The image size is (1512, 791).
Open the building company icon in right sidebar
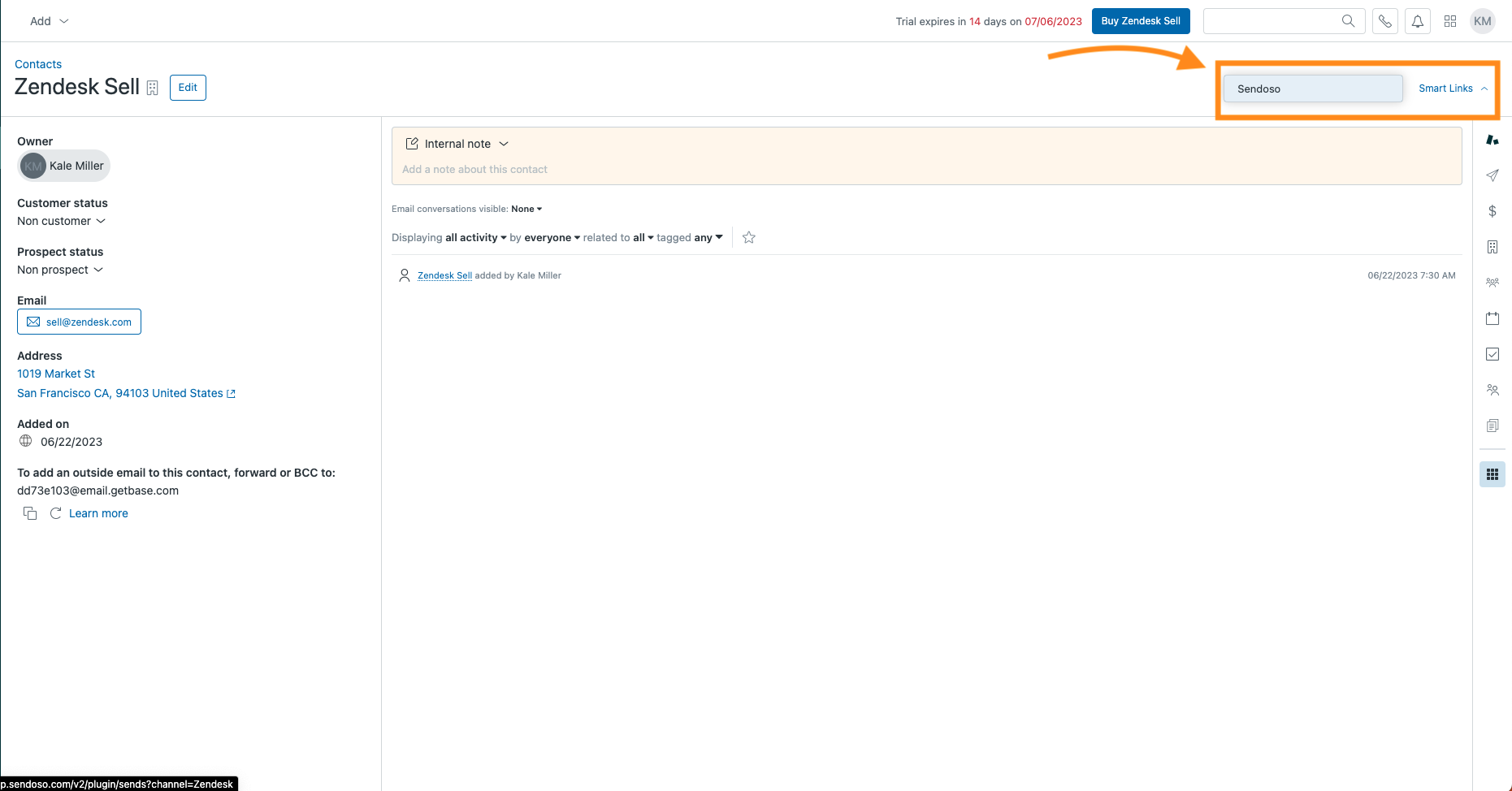[x=1492, y=247]
